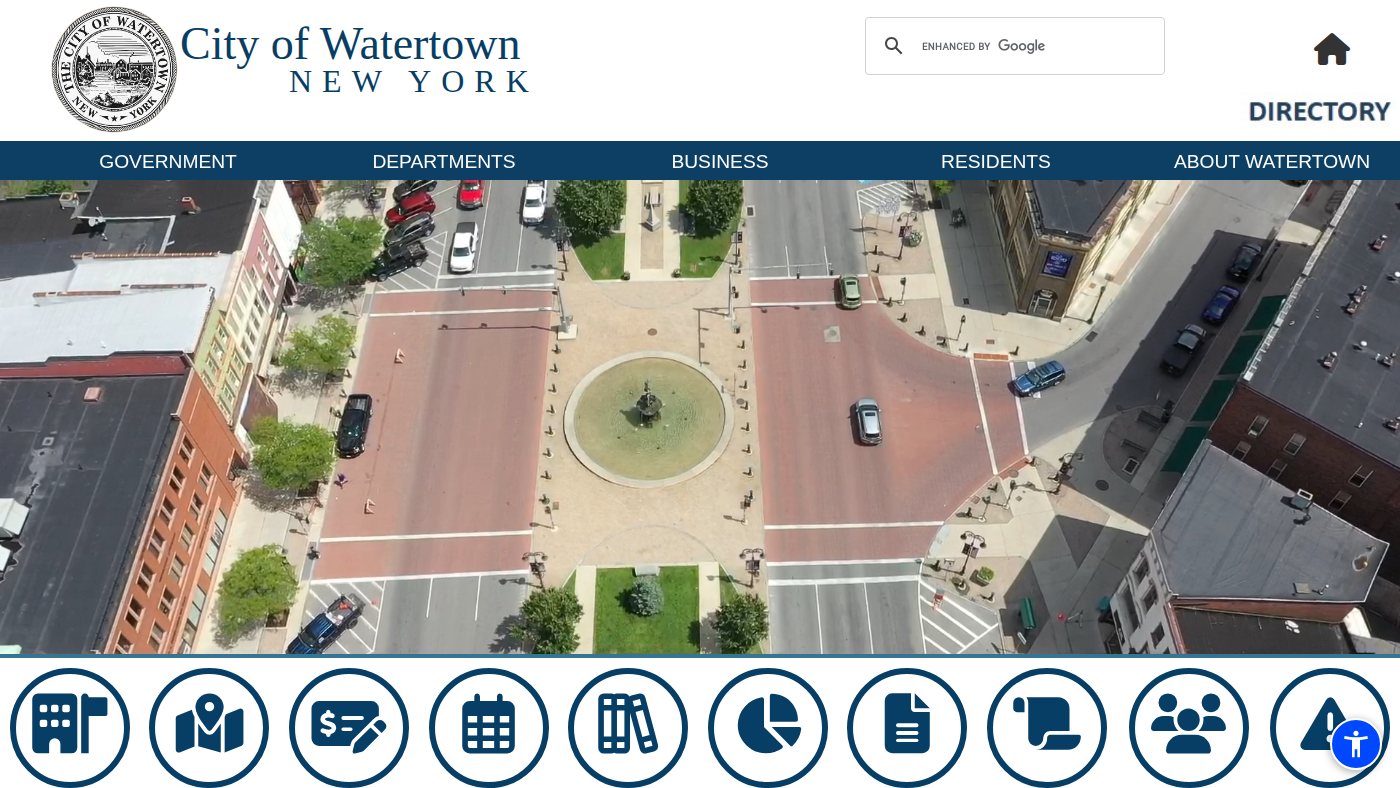
Task: Open the payment check with pen icon
Action: 349,727
